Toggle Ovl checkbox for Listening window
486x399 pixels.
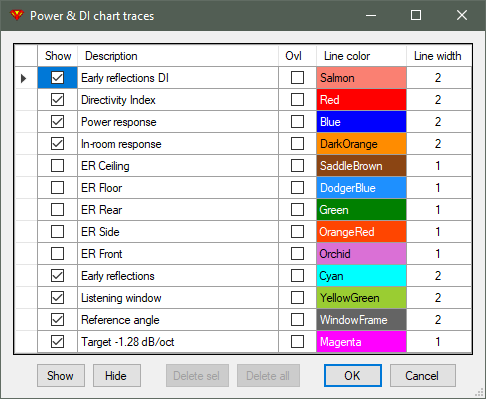[297, 298]
